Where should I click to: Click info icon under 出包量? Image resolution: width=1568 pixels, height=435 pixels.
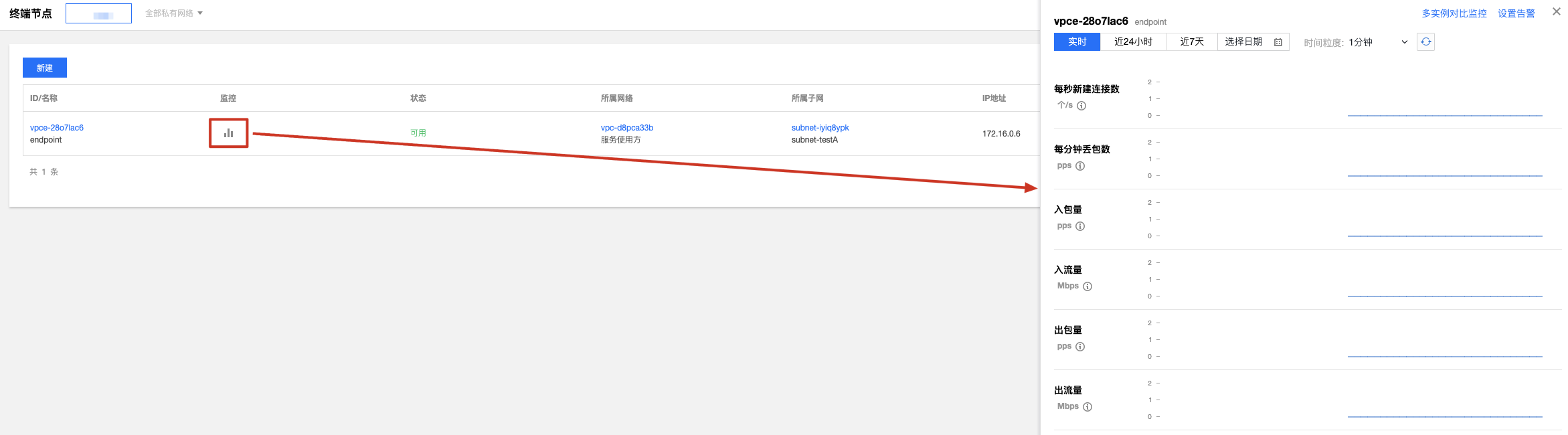[x=1080, y=347]
